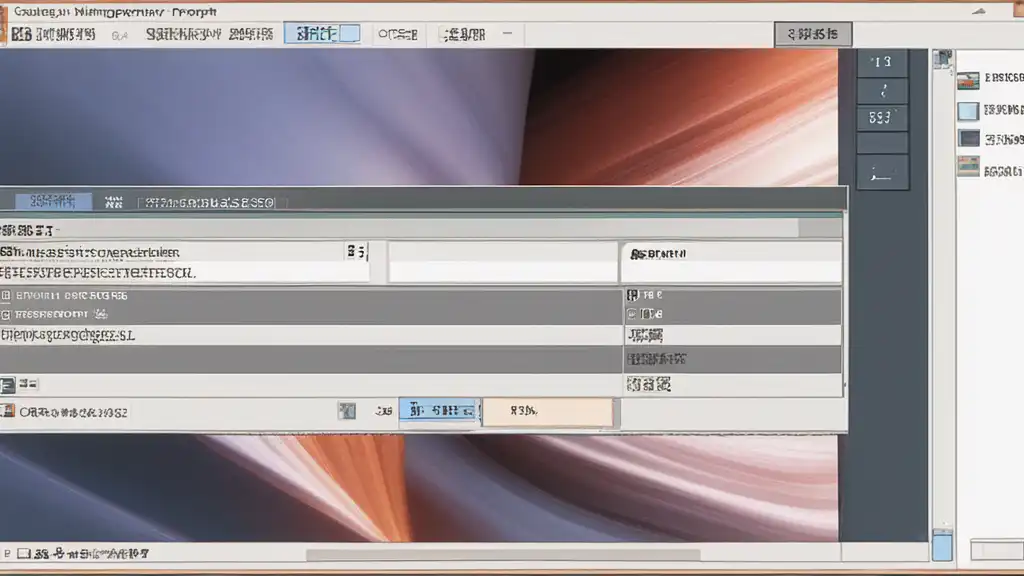Choose the light blue thumbnail in the right panel
Viewport: 1024px width, 576px height.
click(x=968, y=111)
